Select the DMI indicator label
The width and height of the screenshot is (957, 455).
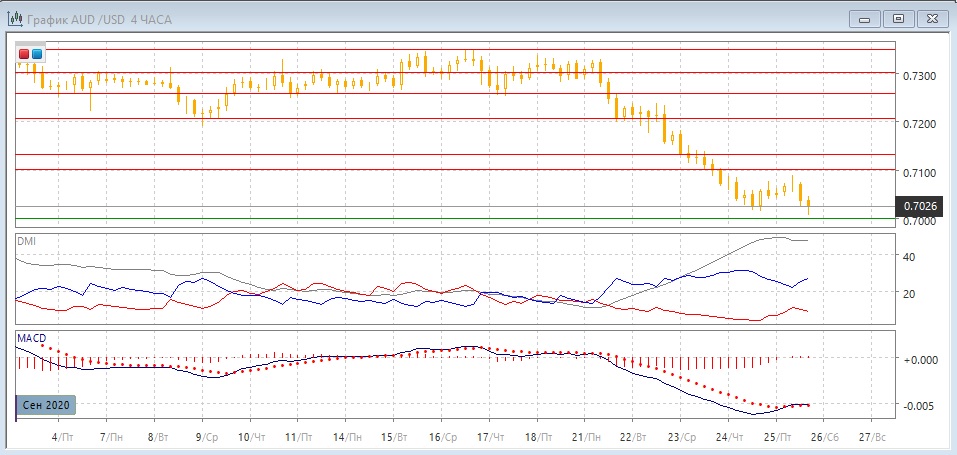coord(26,241)
